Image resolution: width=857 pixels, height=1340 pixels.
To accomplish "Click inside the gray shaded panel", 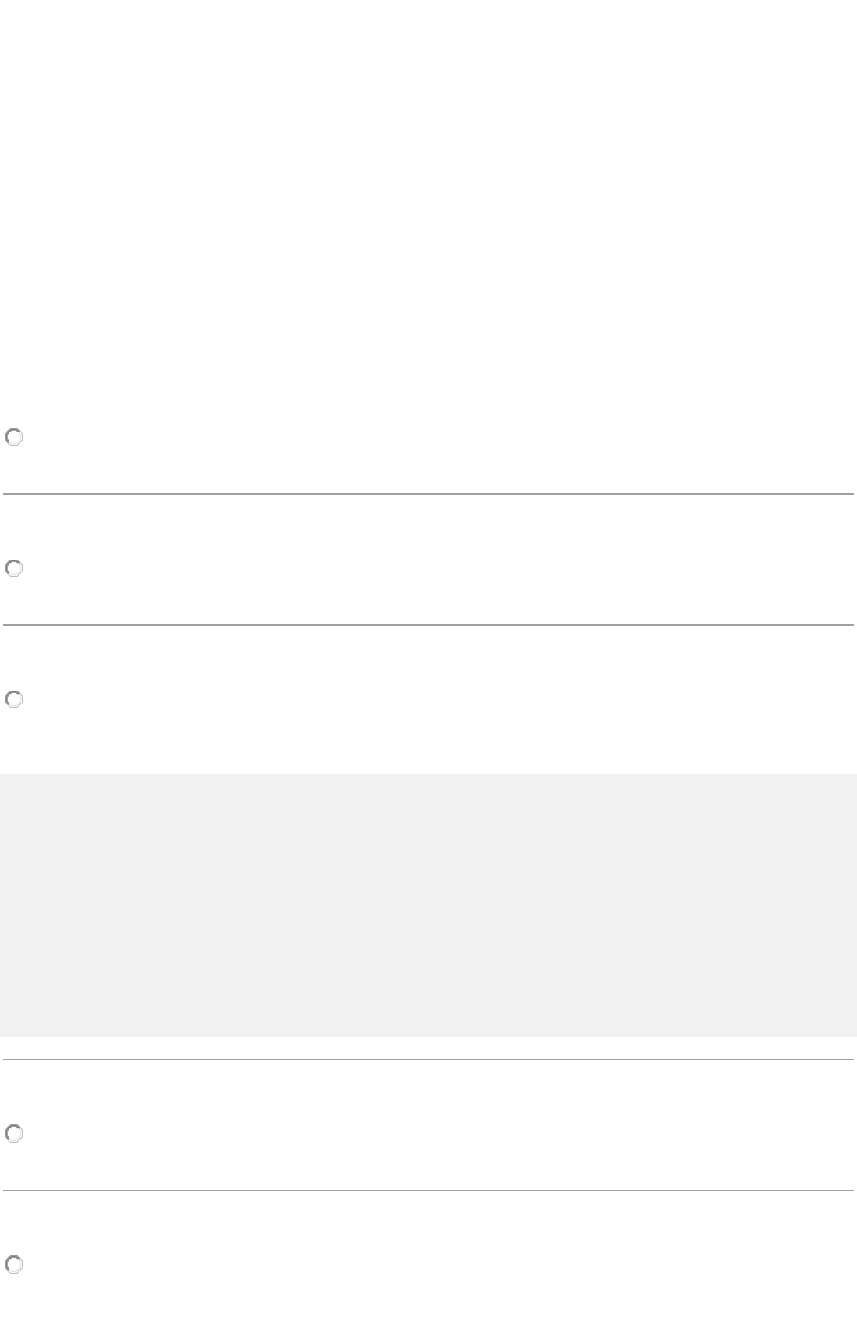I will (x=428, y=904).
